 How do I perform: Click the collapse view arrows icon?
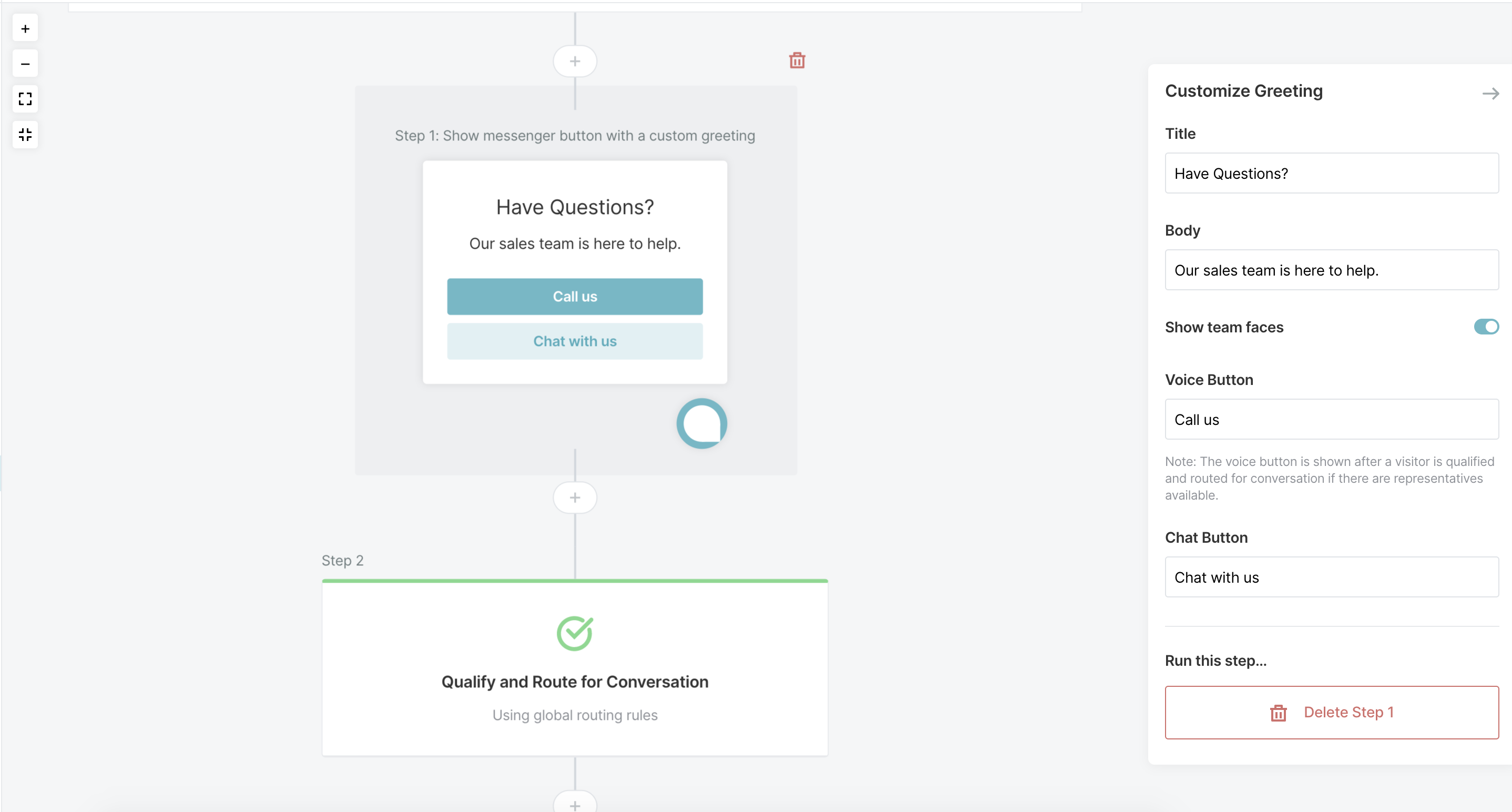click(25, 135)
